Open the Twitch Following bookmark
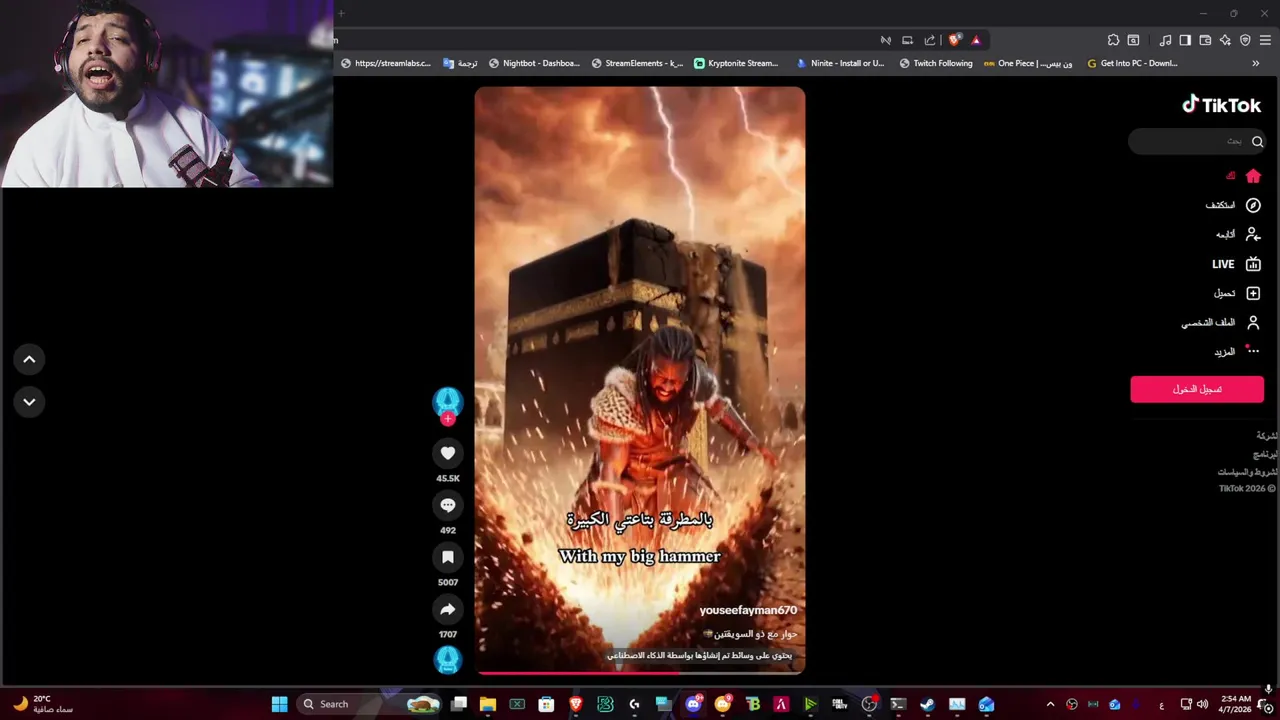The width and height of the screenshot is (1280, 720). pyautogui.click(x=936, y=63)
